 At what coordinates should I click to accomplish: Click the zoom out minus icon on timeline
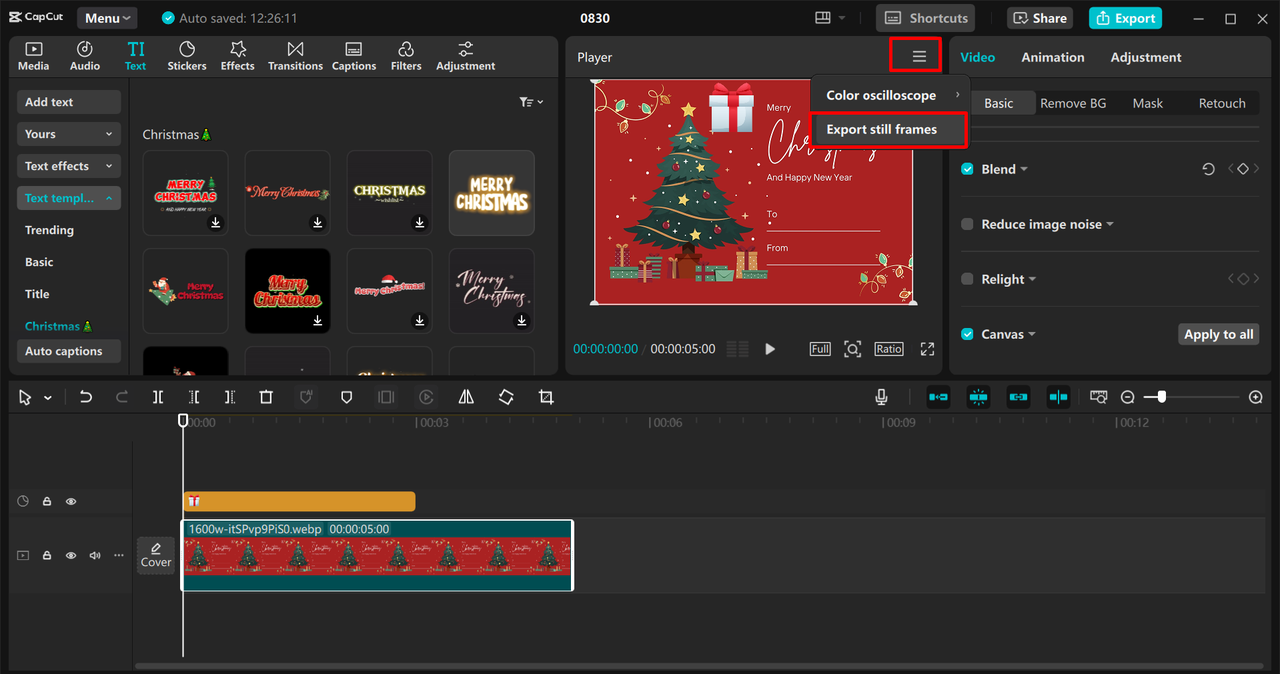[x=1128, y=397]
